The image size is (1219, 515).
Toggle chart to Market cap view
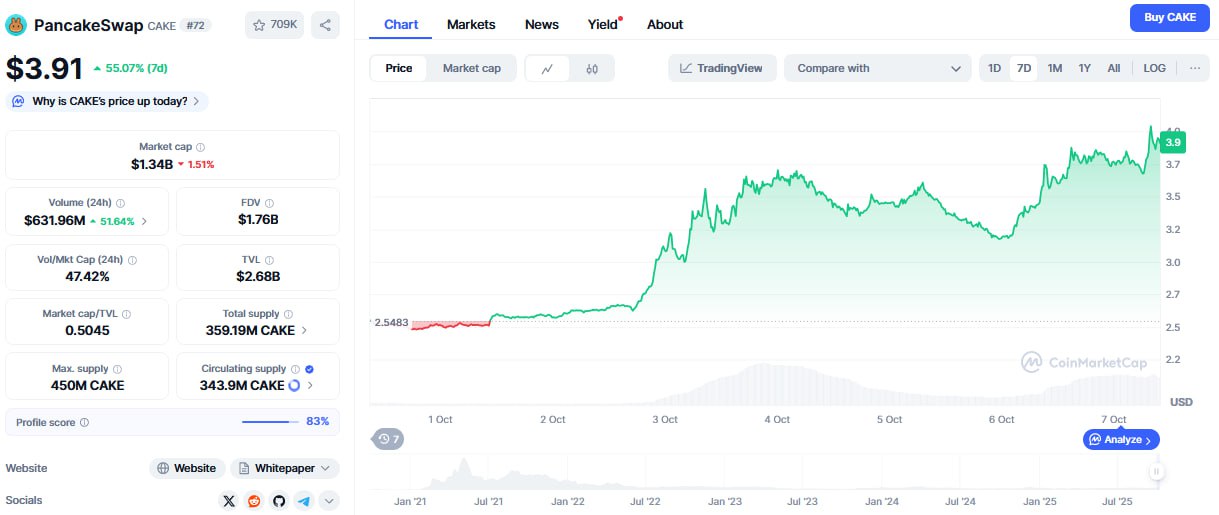point(471,68)
